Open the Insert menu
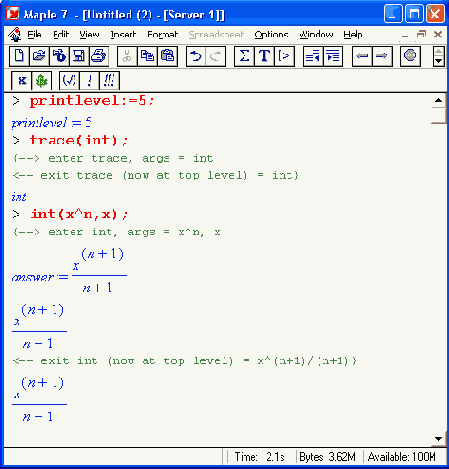449x469 pixels. click(x=123, y=35)
